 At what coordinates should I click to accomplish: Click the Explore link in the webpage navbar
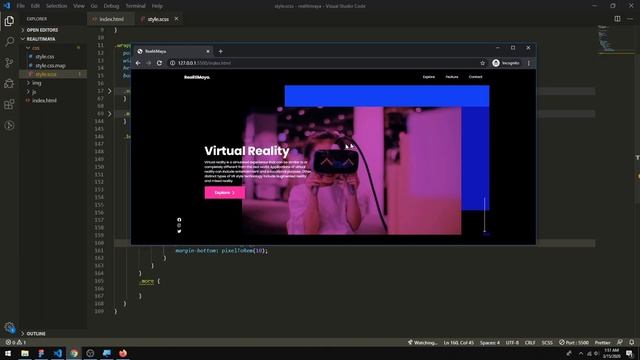point(429,77)
